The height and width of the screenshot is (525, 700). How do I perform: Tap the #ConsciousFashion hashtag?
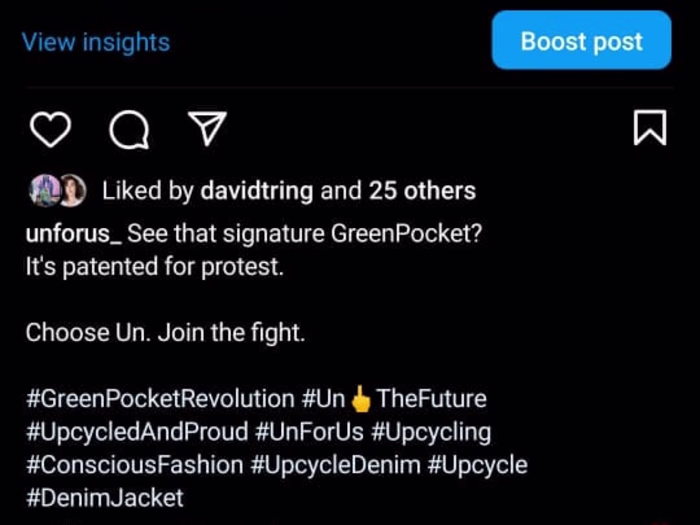click(x=133, y=465)
